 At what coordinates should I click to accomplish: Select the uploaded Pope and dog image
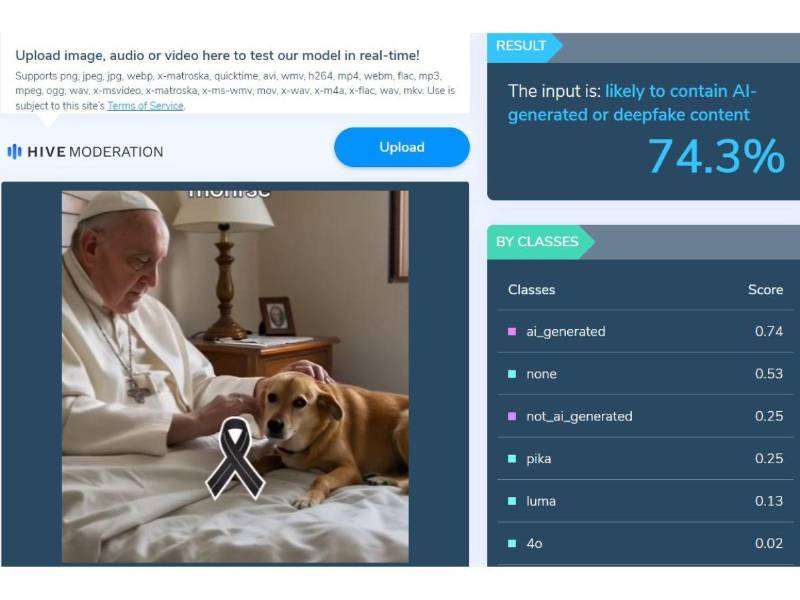[235, 377]
